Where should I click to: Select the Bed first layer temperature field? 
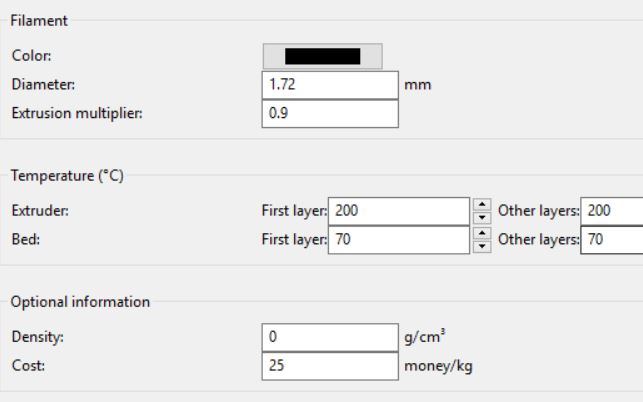coord(398,240)
